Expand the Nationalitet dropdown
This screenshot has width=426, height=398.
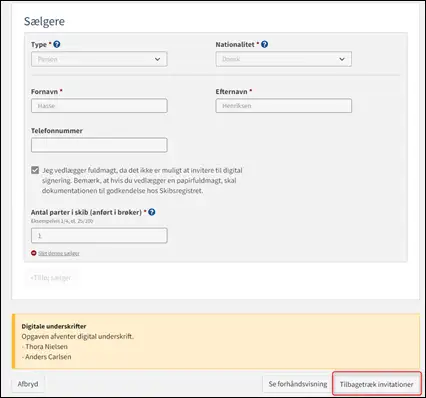coord(284,59)
